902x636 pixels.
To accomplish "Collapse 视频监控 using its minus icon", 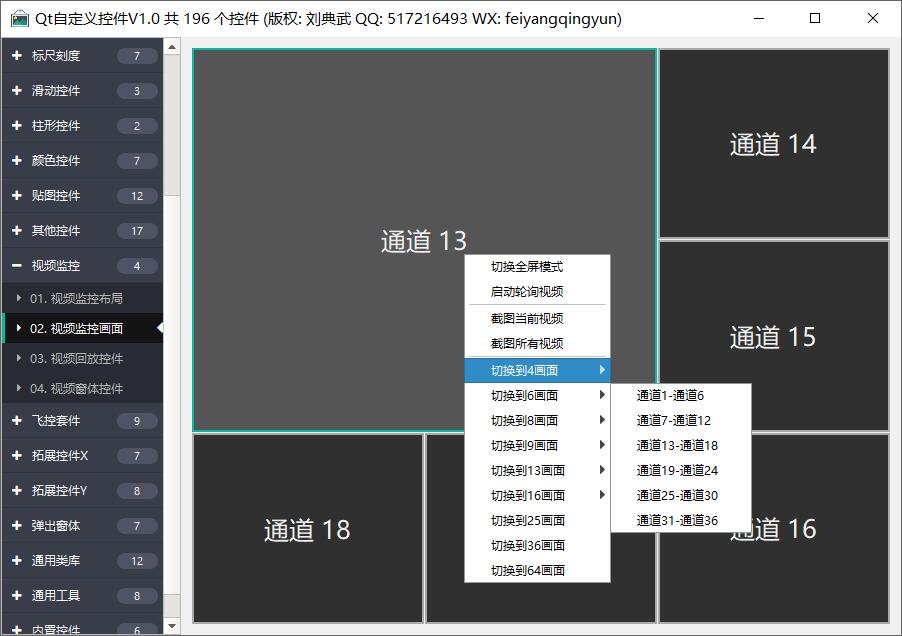I will point(17,266).
